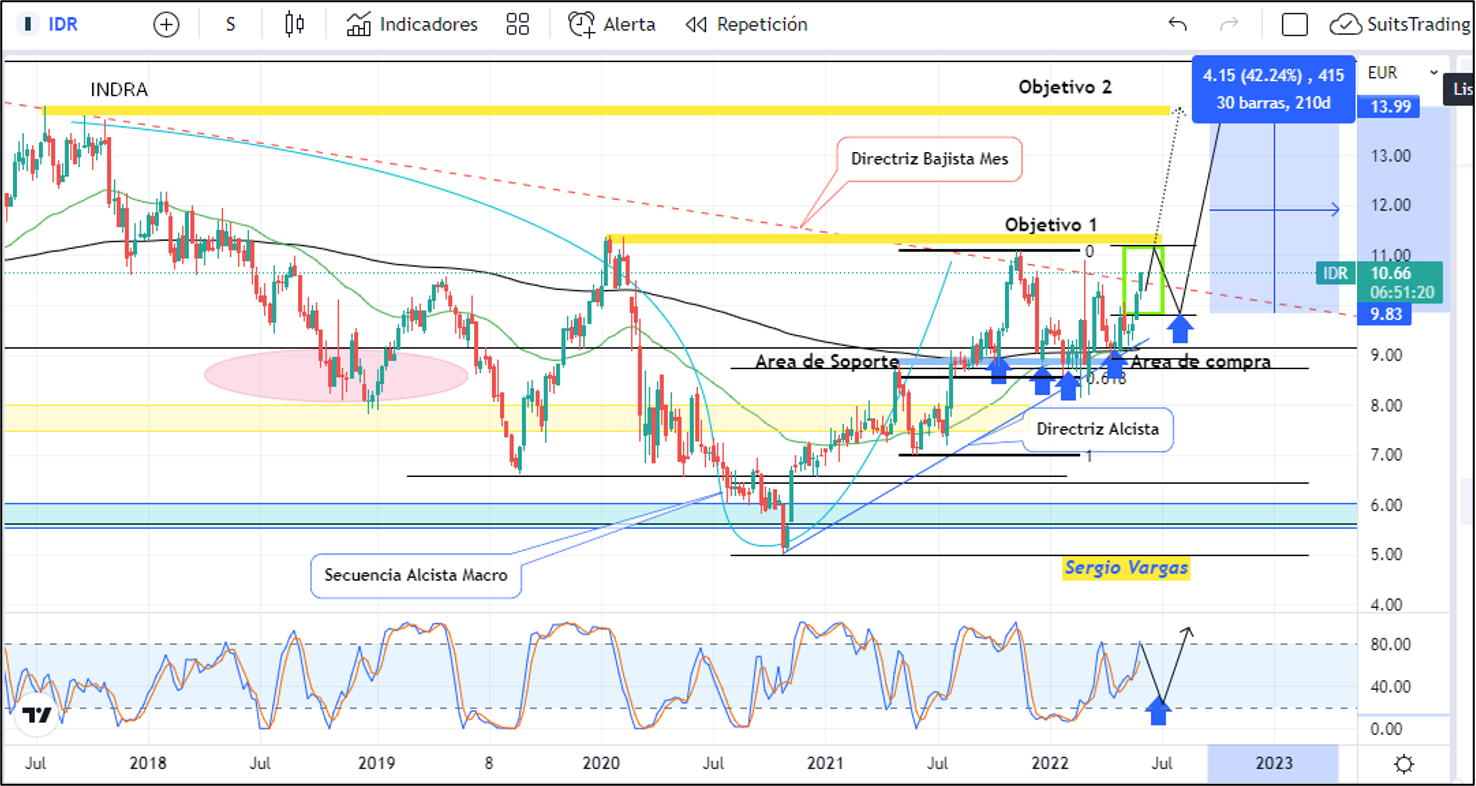The width and height of the screenshot is (1476, 786).
Task: Click the 10.66 IDR price label
Action: (1391, 274)
